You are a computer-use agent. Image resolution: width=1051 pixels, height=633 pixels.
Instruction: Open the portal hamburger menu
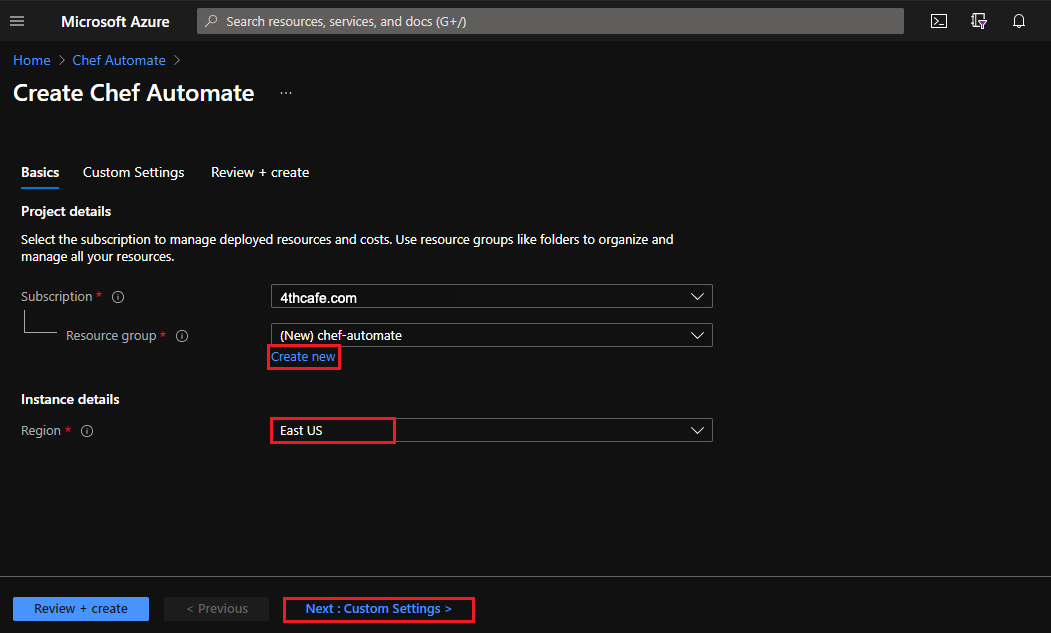click(17, 20)
